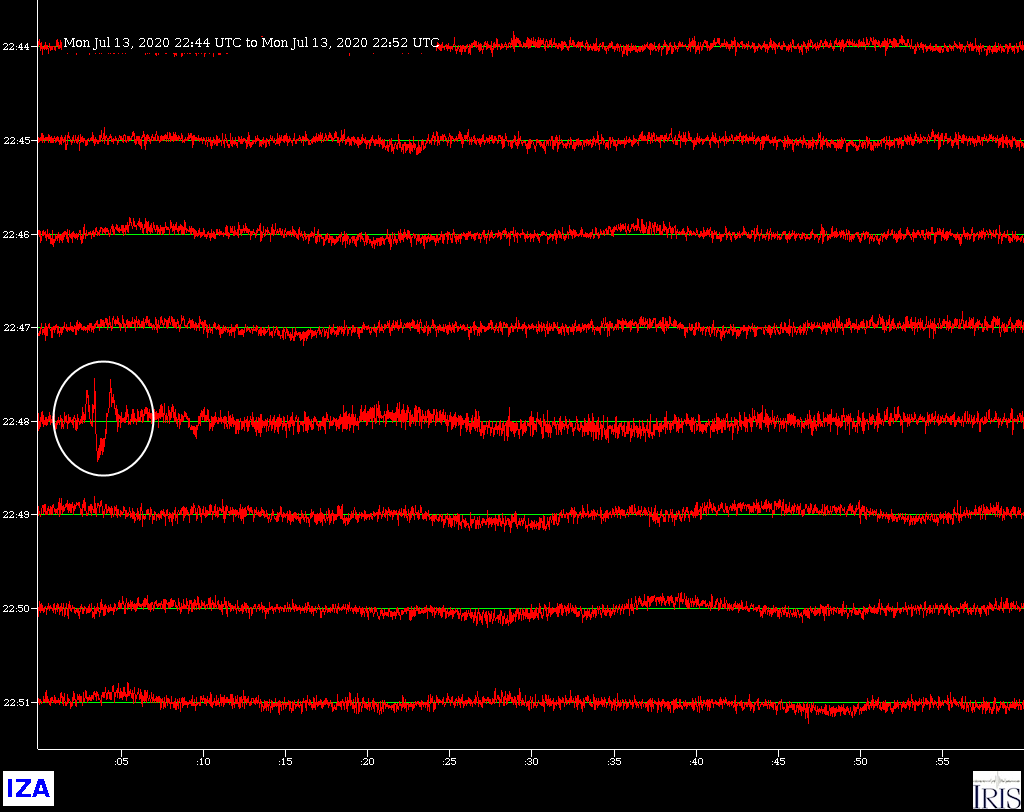Click the :50 seconds axis tick

coord(859,762)
